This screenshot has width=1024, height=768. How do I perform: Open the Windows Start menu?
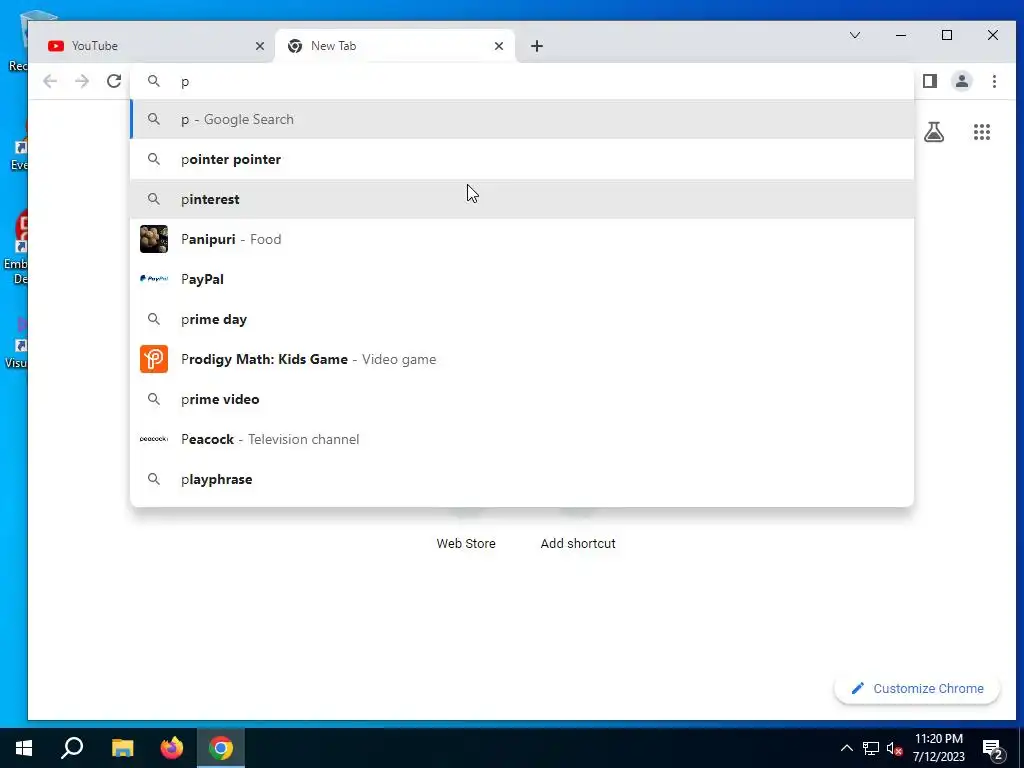tap(24, 748)
